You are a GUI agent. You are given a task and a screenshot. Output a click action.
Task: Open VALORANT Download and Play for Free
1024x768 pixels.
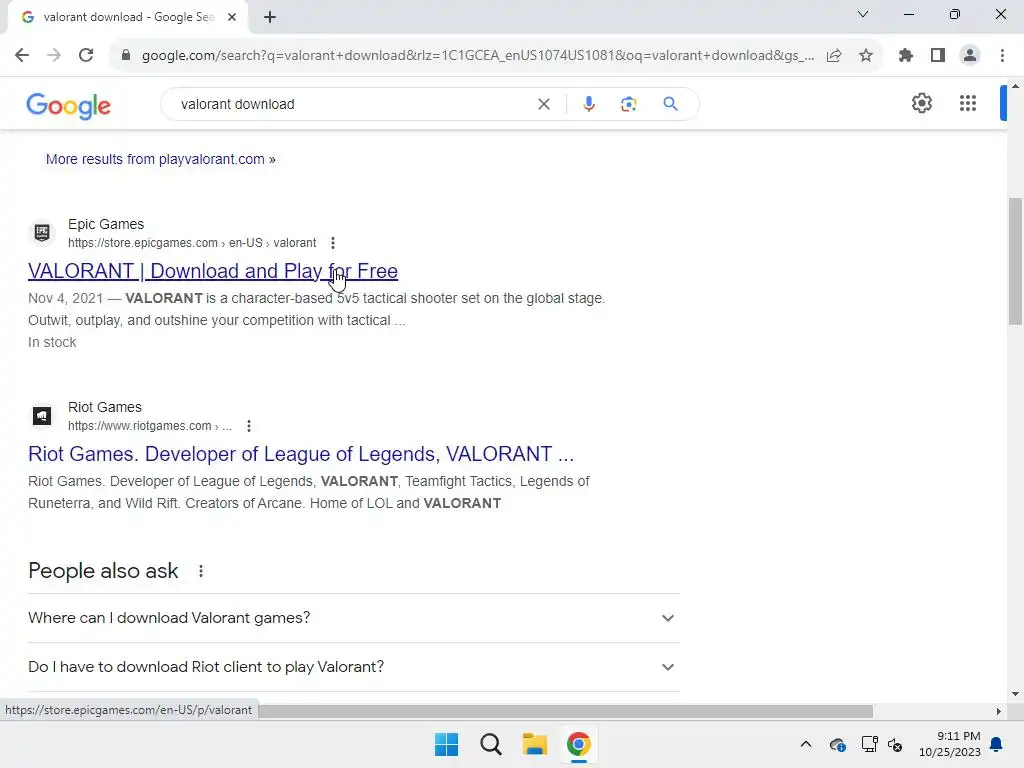(213, 271)
